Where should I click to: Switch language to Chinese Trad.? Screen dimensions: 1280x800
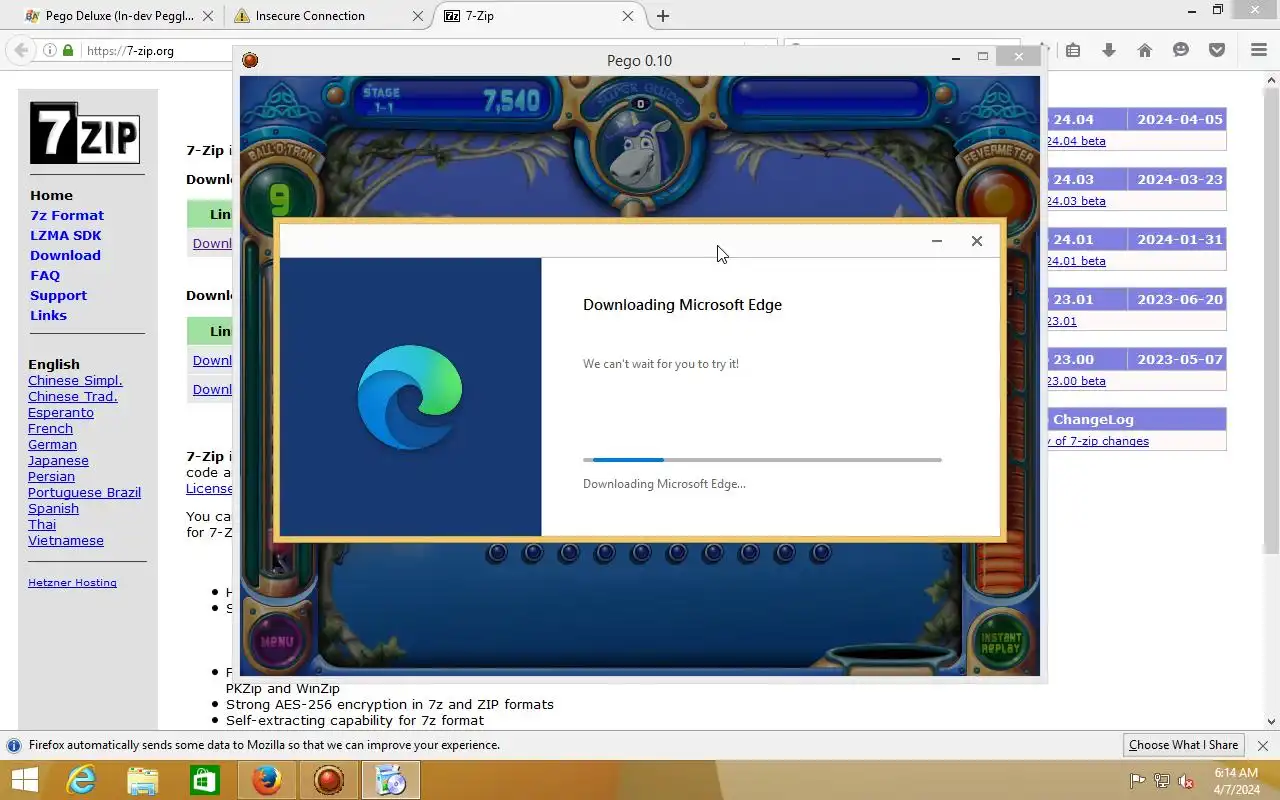pos(73,396)
